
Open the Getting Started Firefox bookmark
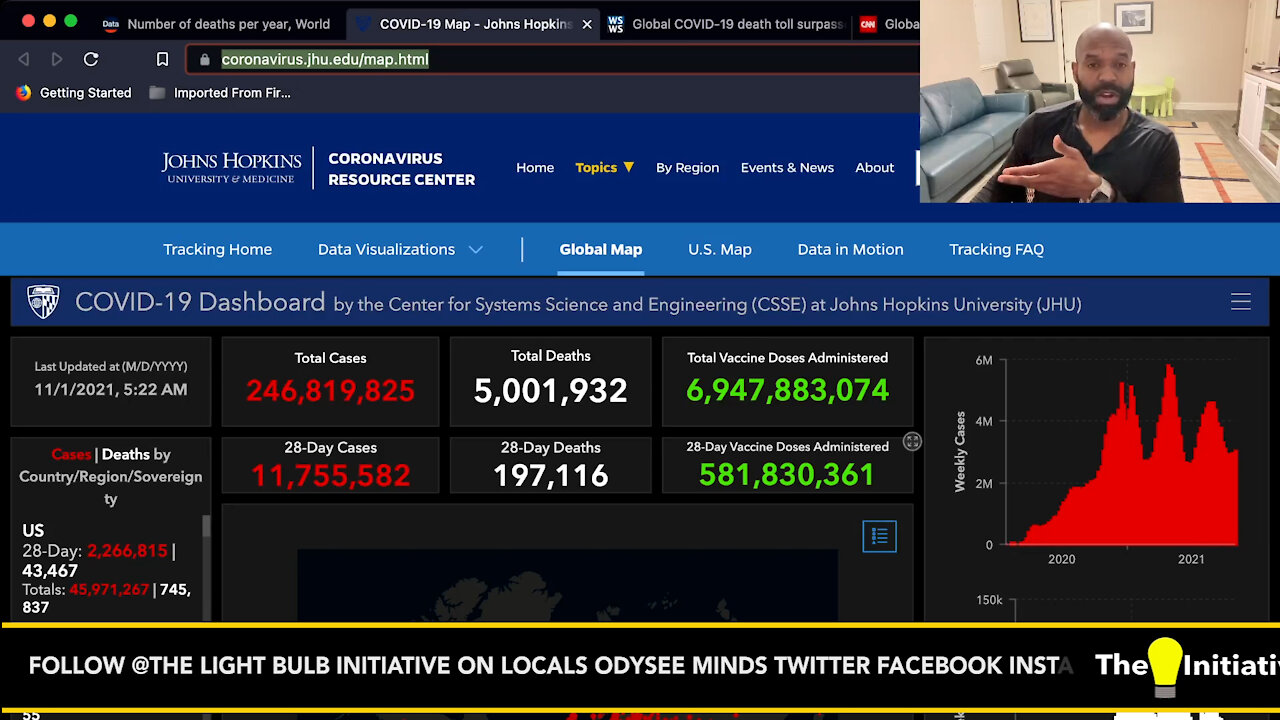tap(74, 92)
